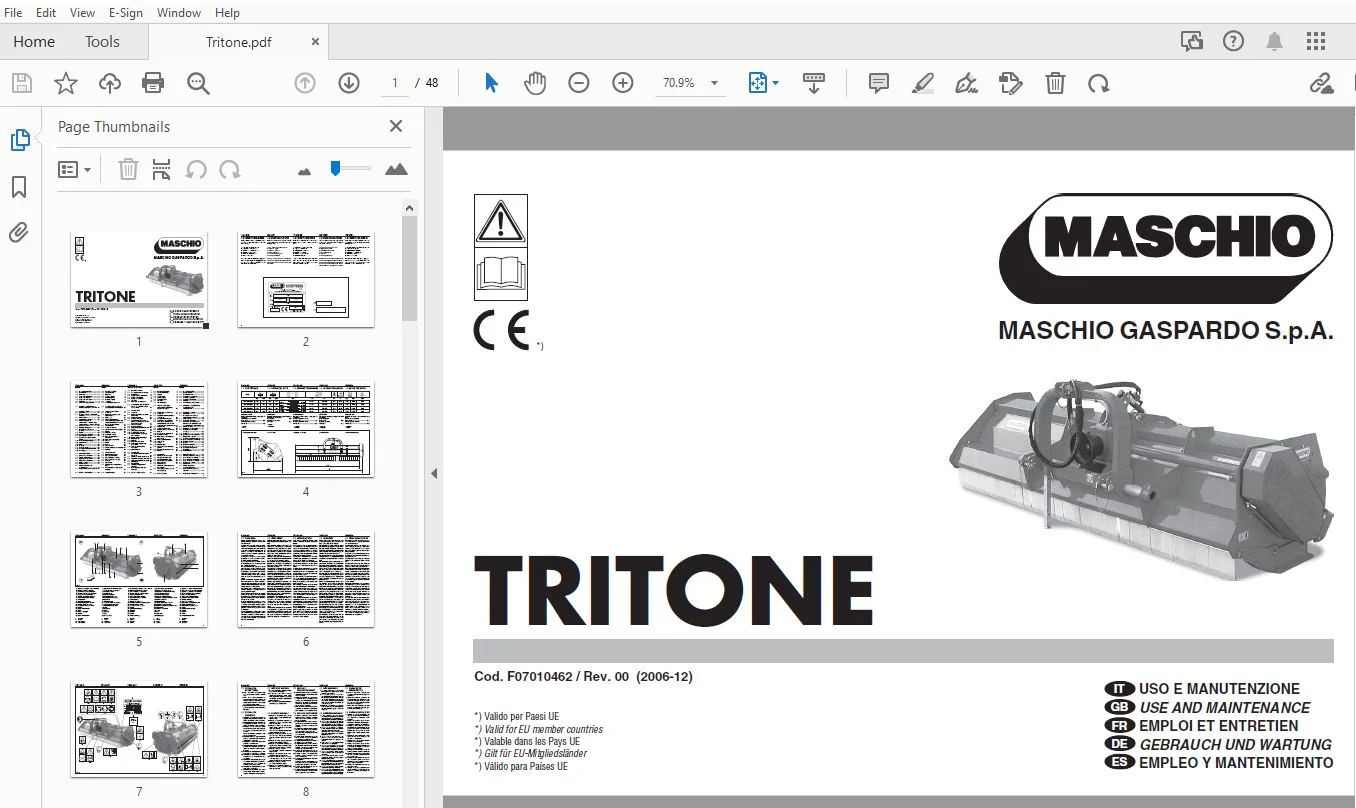Open the Help menu
The width and height of the screenshot is (1356, 808).
coord(227,13)
